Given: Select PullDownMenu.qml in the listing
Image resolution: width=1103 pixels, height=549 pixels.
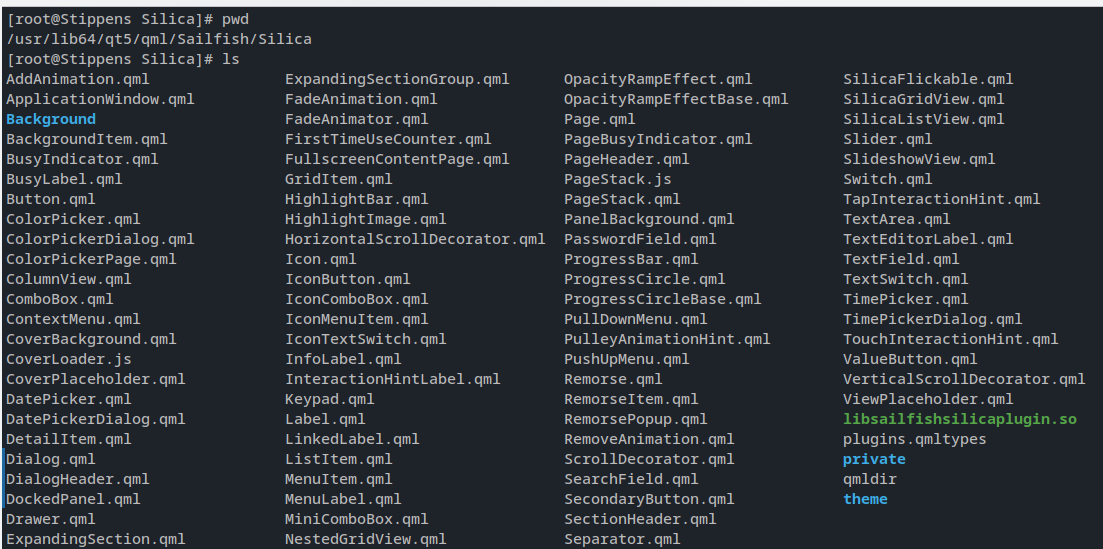Looking at the screenshot, I should (x=635, y=319).
